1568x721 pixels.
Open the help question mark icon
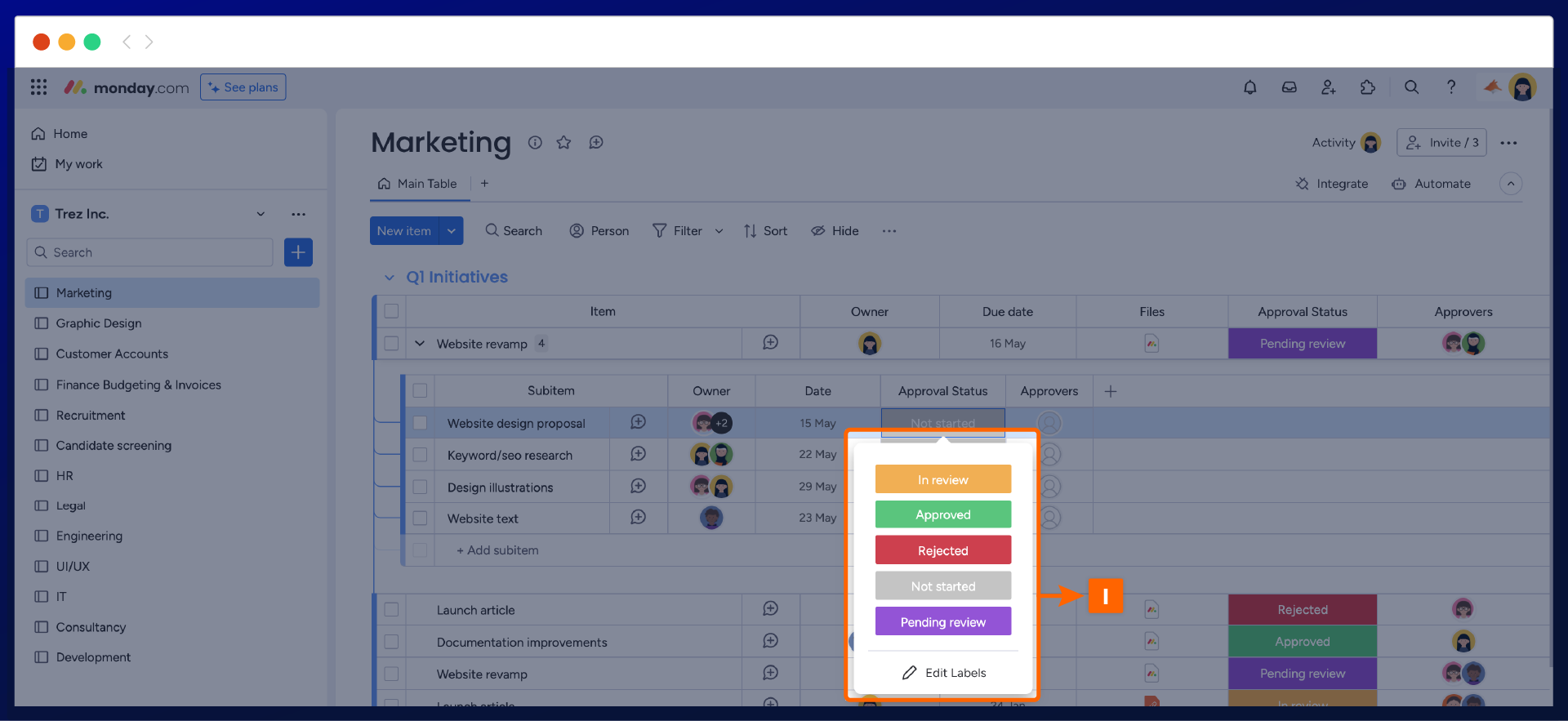1450,87
